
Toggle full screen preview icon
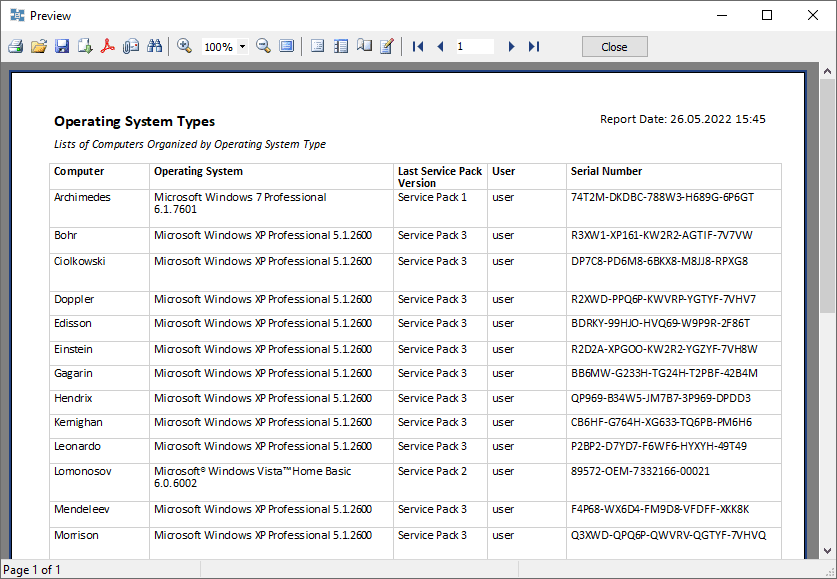287,46
